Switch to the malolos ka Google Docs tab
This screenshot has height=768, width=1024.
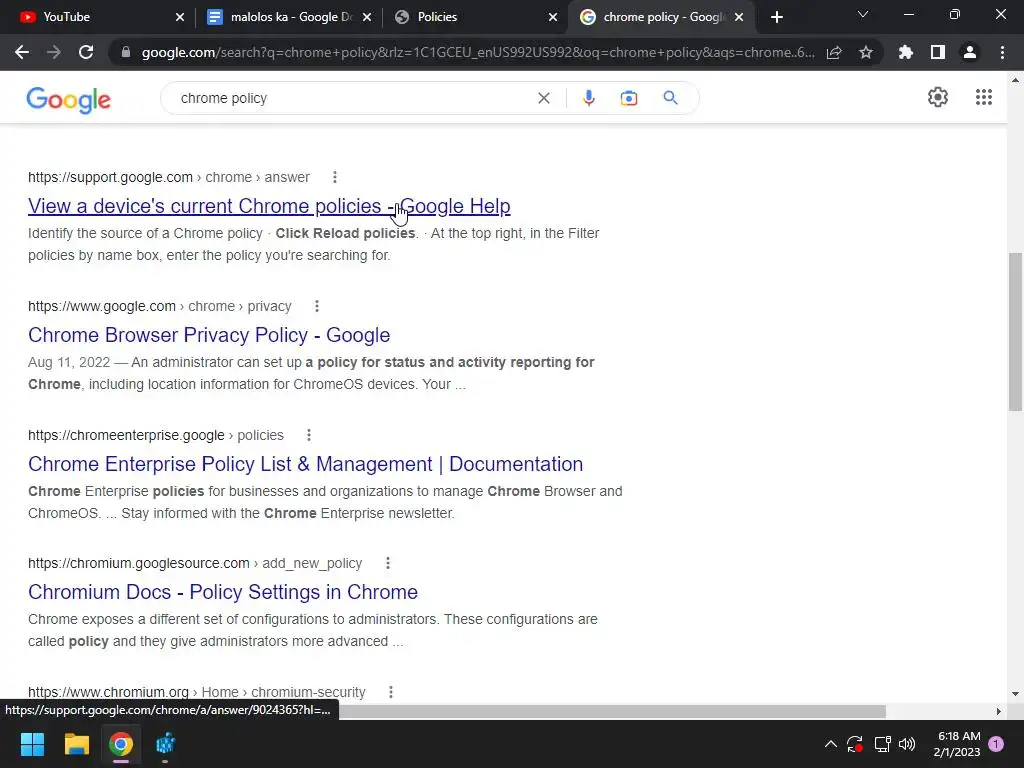tap(288, 17)
